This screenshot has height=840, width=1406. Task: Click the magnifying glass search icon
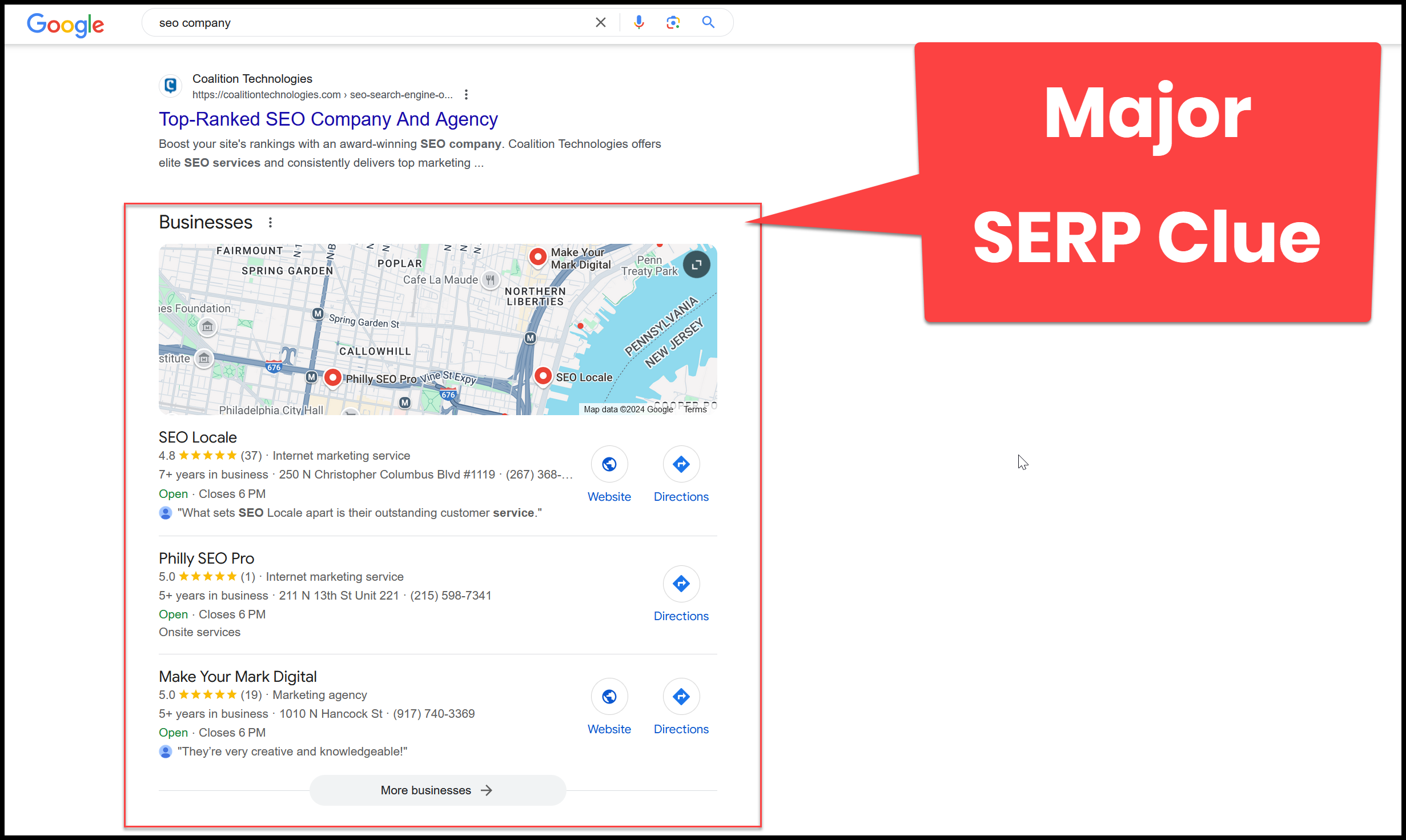pos(708,22)
